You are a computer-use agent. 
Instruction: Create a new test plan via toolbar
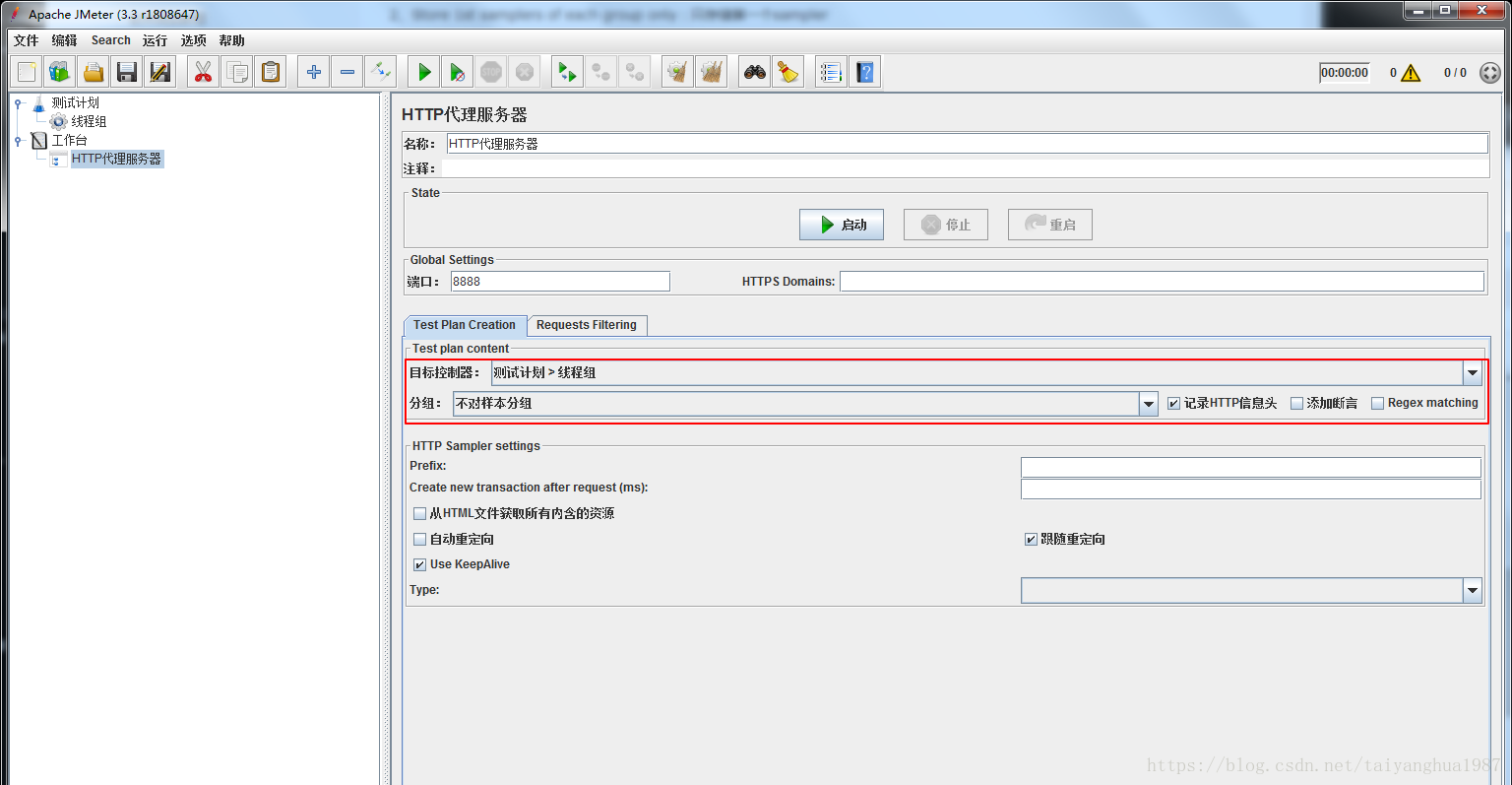(x=27, y=72)
